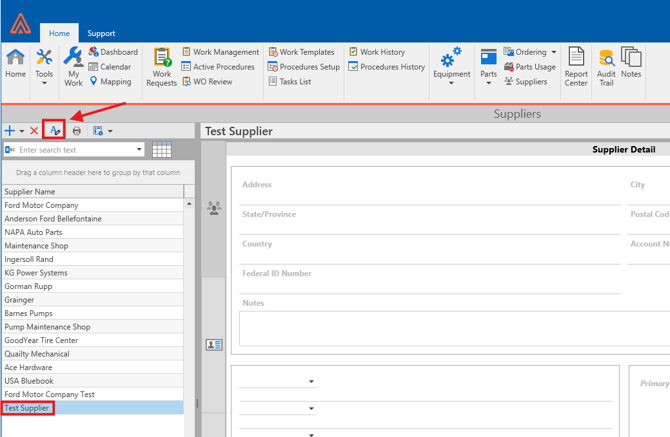Sort by Supplier Name column header
The width and height of the screenshot is (670, 437).
pos(92,191)
